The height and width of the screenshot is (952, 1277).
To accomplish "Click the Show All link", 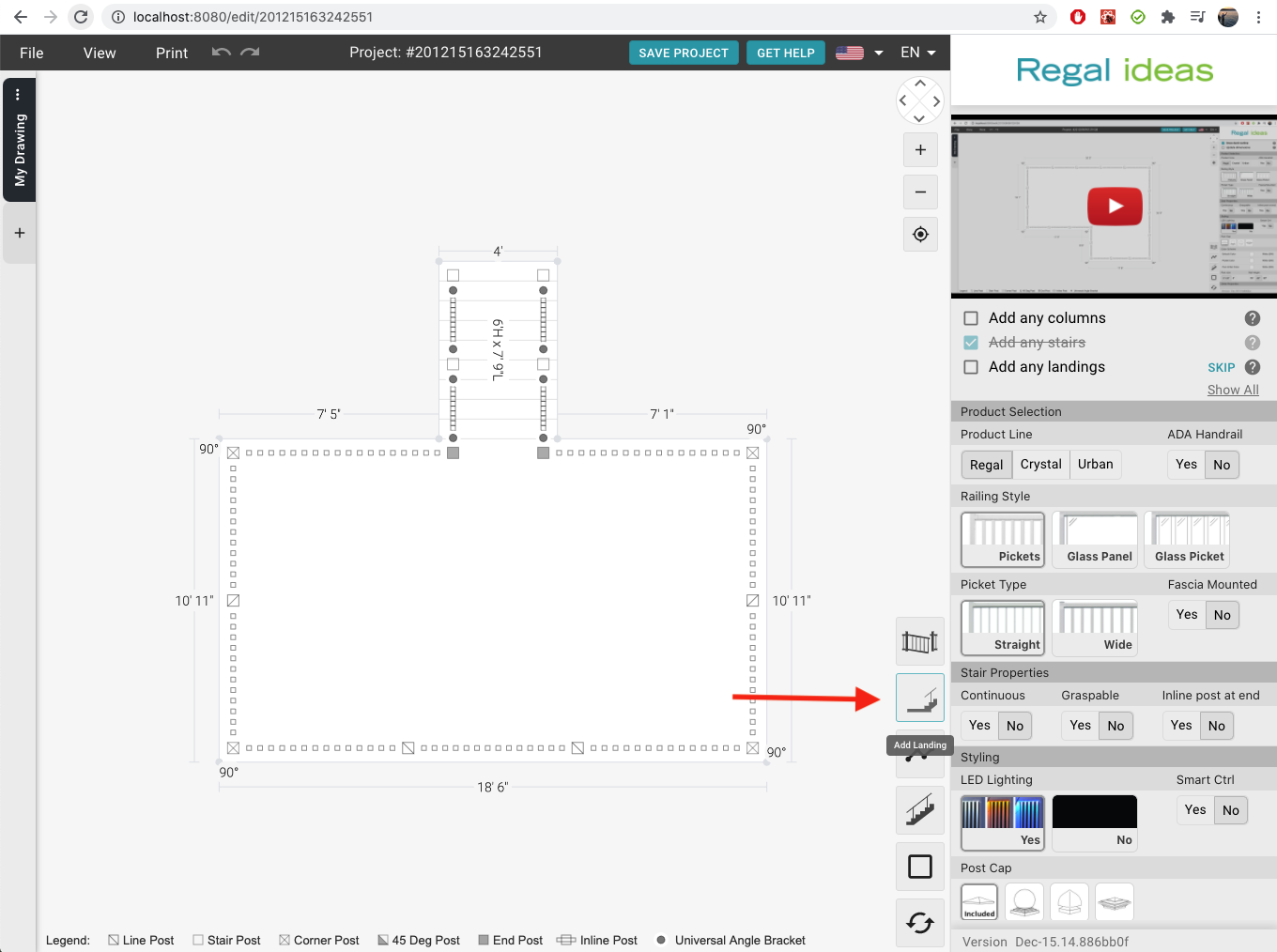I will coord(1233,390).
